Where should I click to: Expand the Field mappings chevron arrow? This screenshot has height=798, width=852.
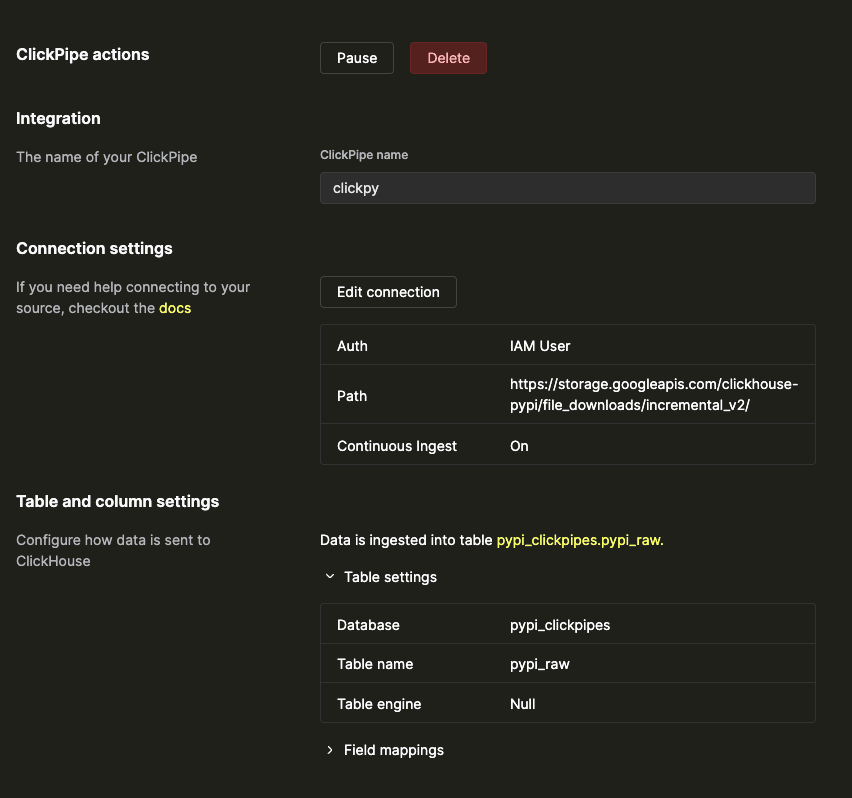pos(329,750)
